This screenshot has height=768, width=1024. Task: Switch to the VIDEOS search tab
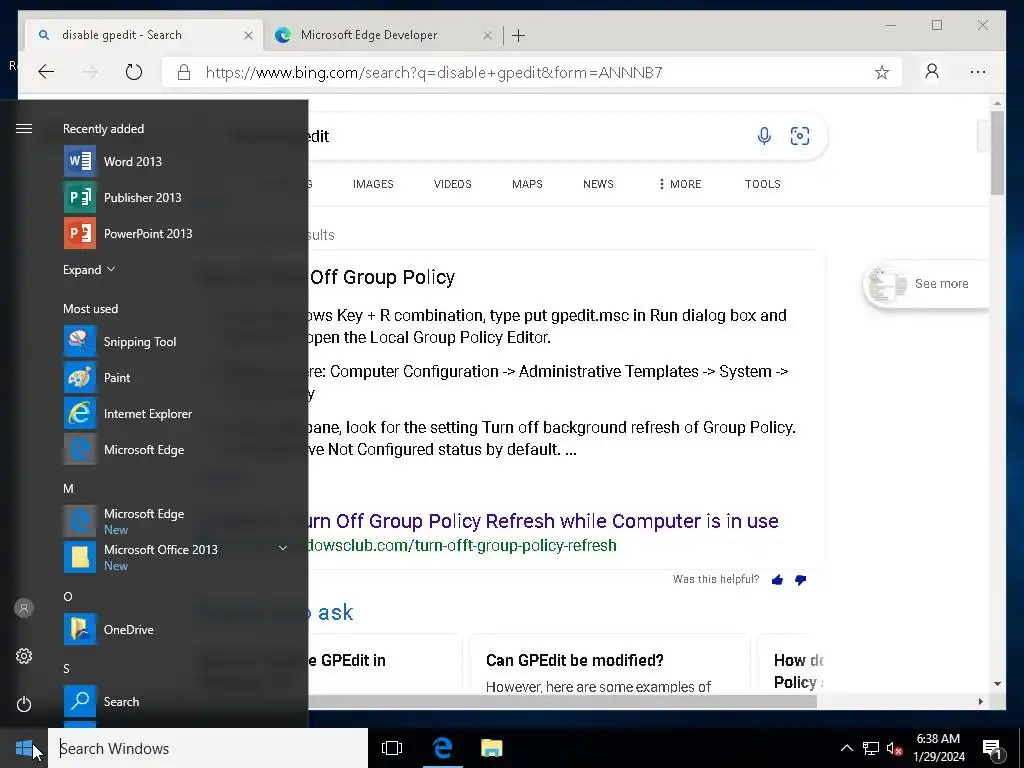point(453,184)
